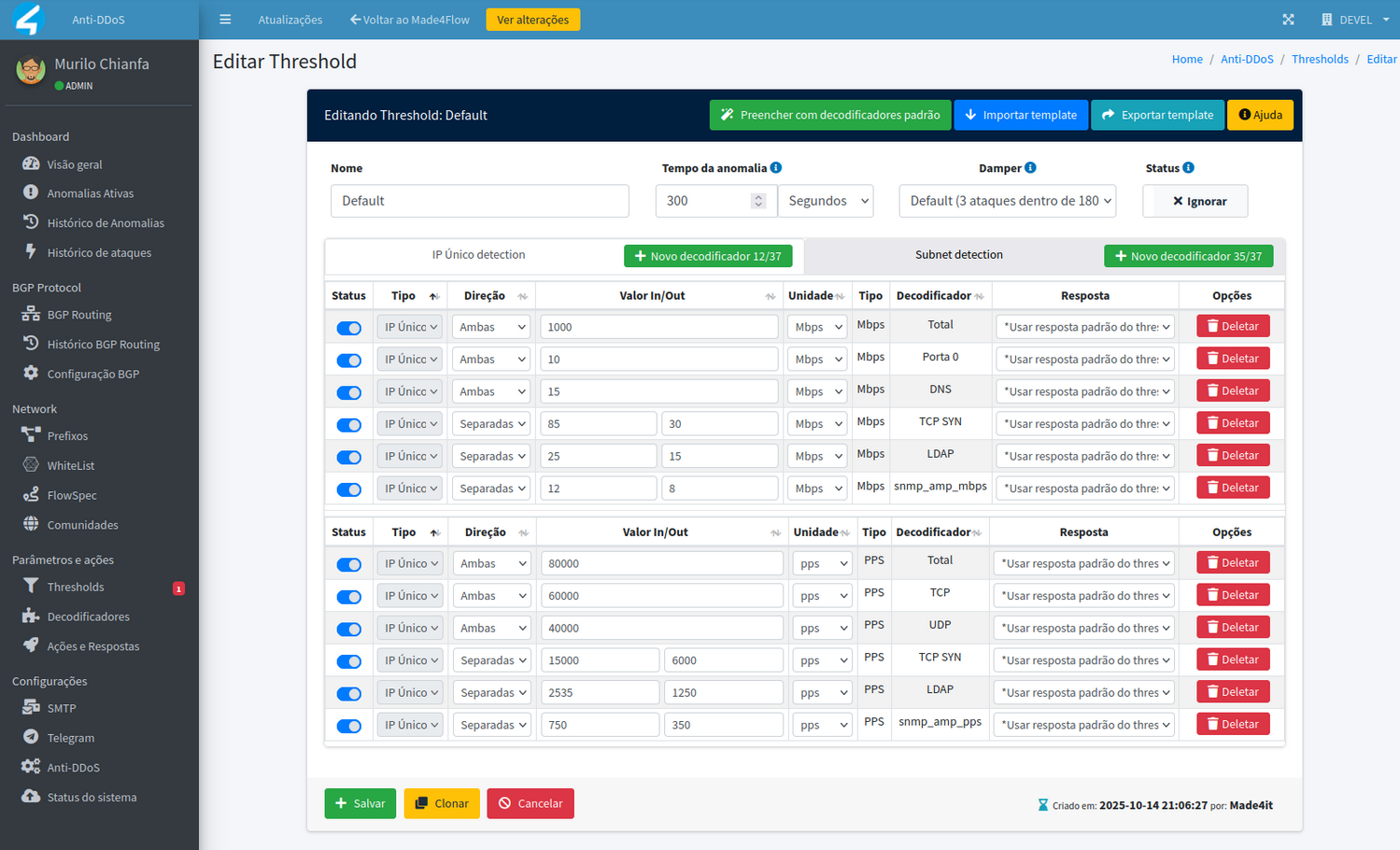Click Exportar template
This screenshot has height=850, width=1400.
[x=1157, y=114]
